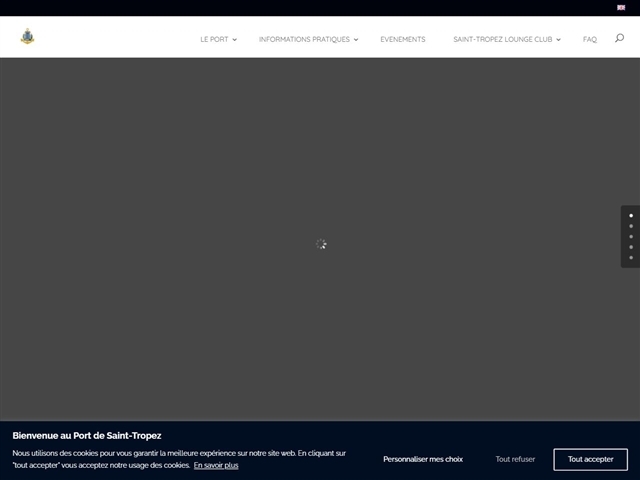Viewport: 640px width, 480px height.
Task: Expand the chevron beside INFORMATIONS PRATIQUES
Action: point(356,40)
